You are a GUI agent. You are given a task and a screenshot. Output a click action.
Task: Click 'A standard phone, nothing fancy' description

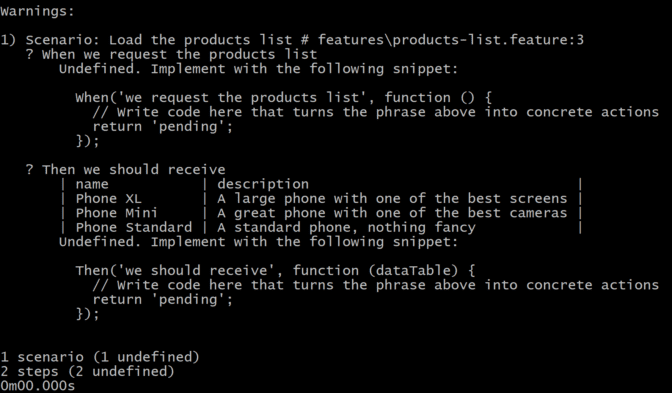pyautogui.click(x=346, y=228)
